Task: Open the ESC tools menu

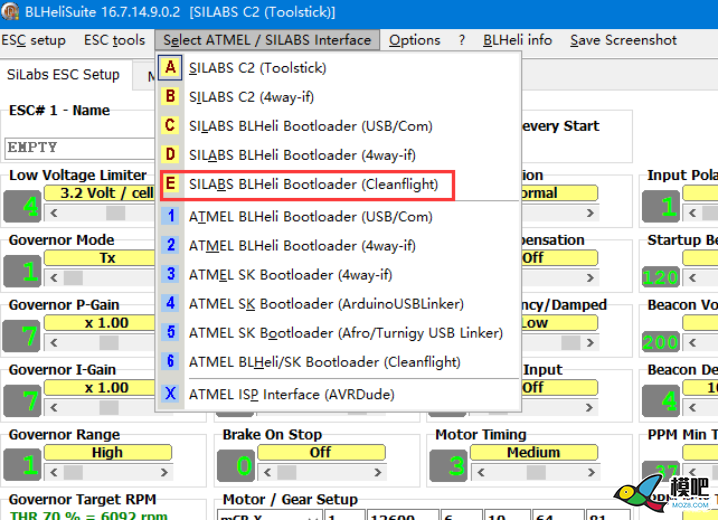Action: tap(114, 40)
